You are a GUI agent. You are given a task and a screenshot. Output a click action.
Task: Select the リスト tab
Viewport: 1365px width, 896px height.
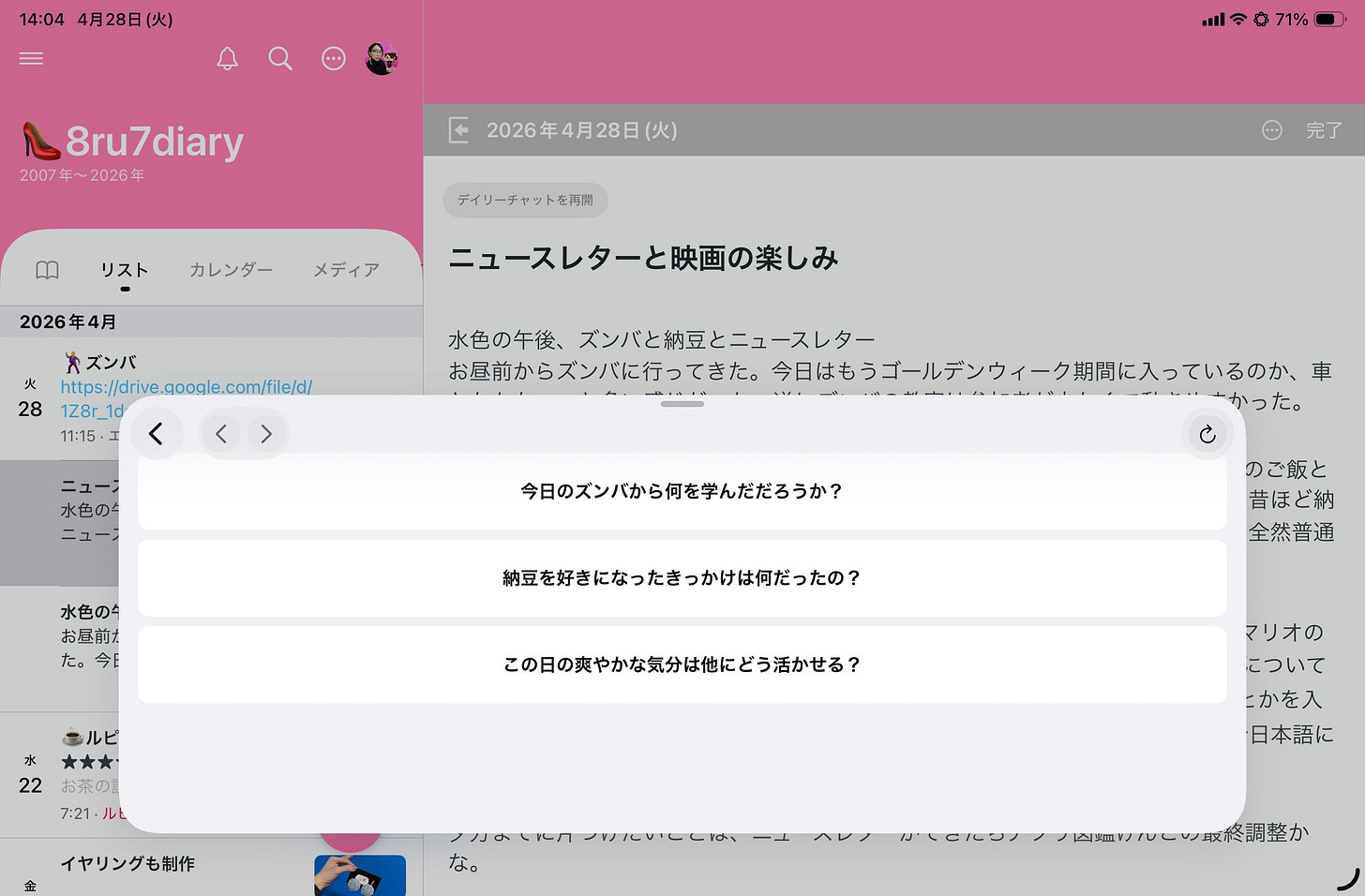tap(125, 270)
